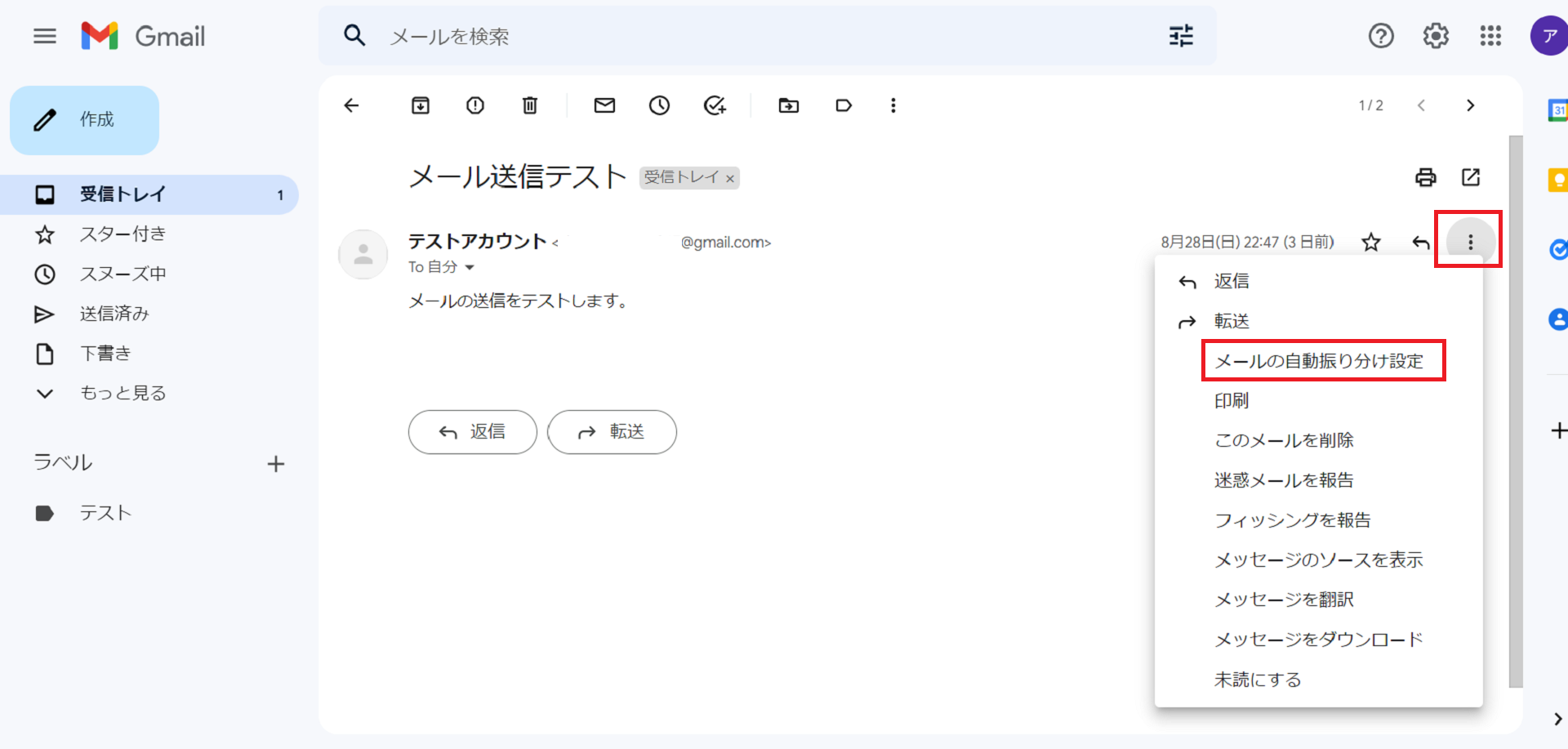Toggle the main menu hamburger button
This screenshot has height=749, width=1568.
pos(45,36)
